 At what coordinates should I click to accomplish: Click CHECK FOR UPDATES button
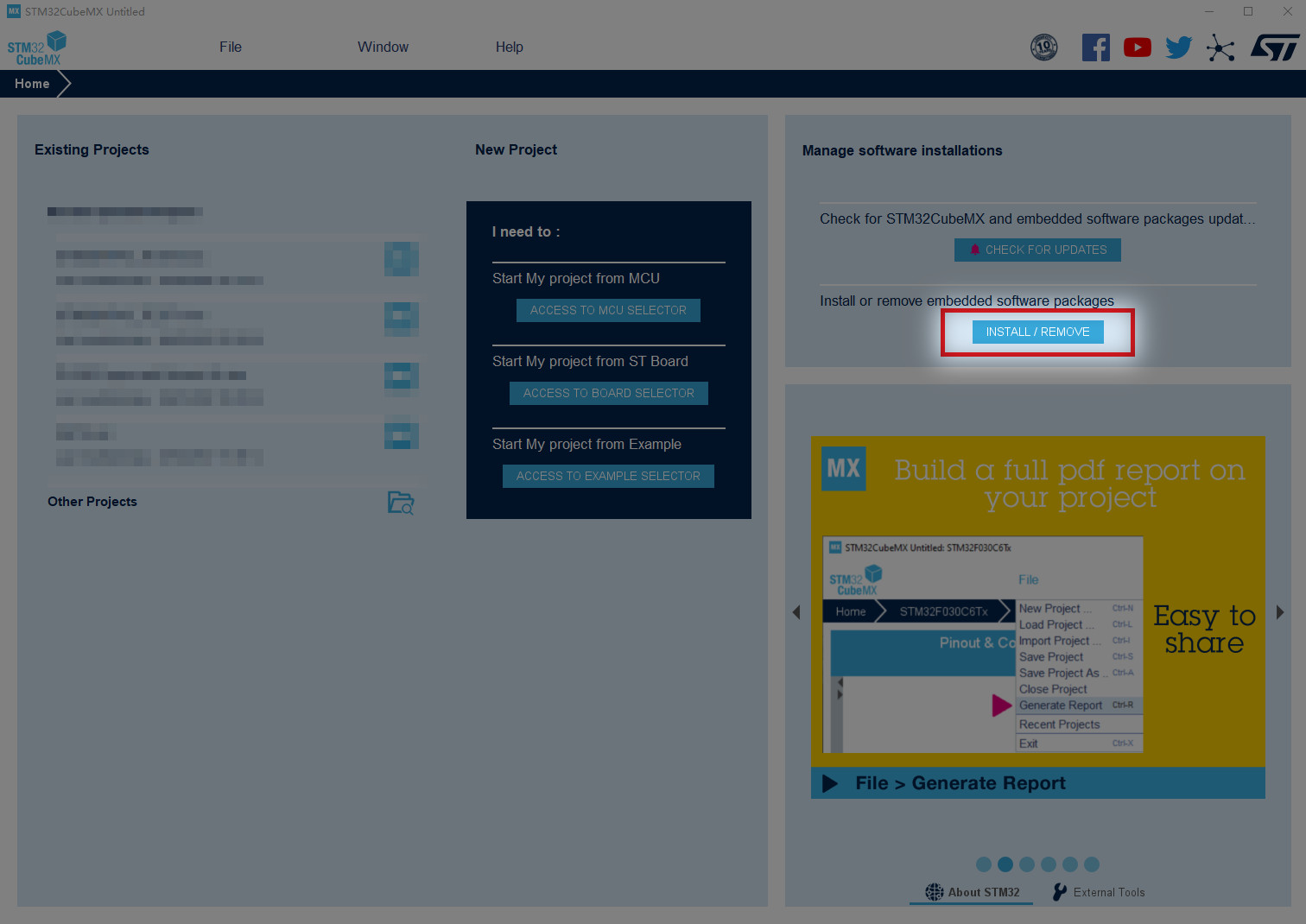(1037, 250)
